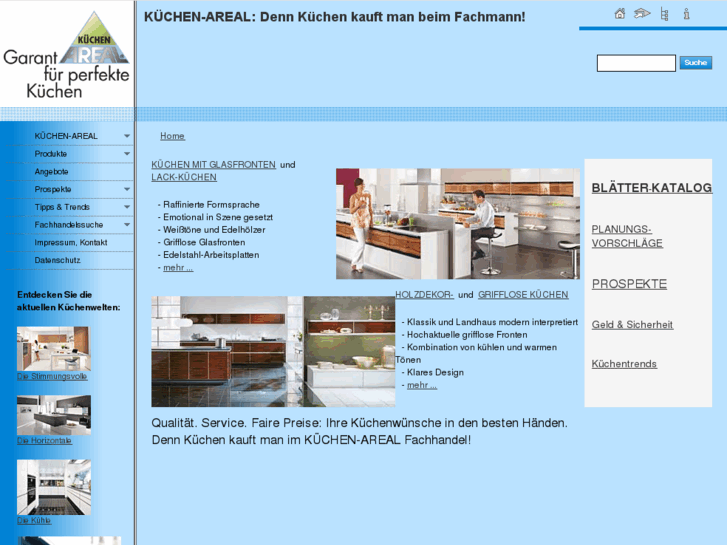The height and width of the screenshot is (545, 727).
Task: Click the search text field
Action: pos(636,63)
